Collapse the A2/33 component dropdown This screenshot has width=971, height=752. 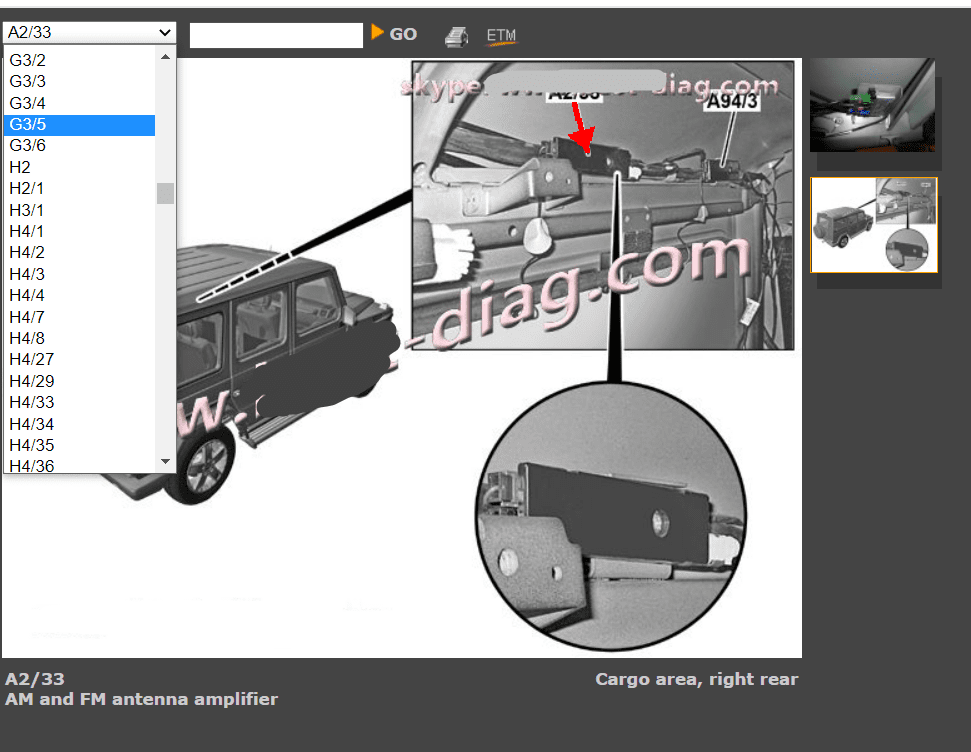click(x=89, y=33)
